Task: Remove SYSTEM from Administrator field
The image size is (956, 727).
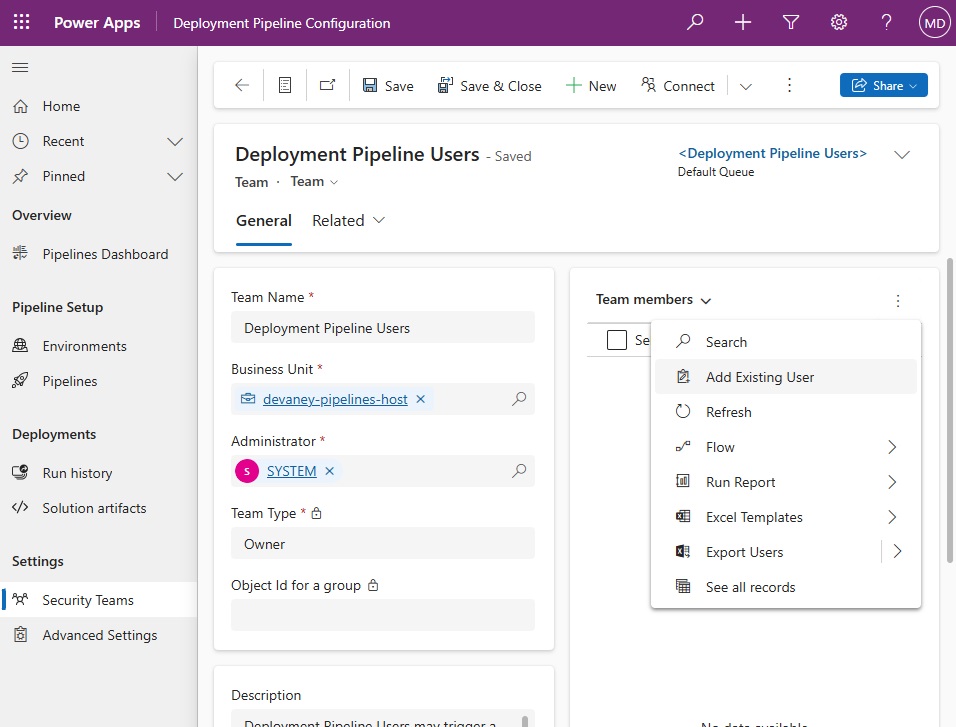Action: pyautogui.click(x=329, y=471)
